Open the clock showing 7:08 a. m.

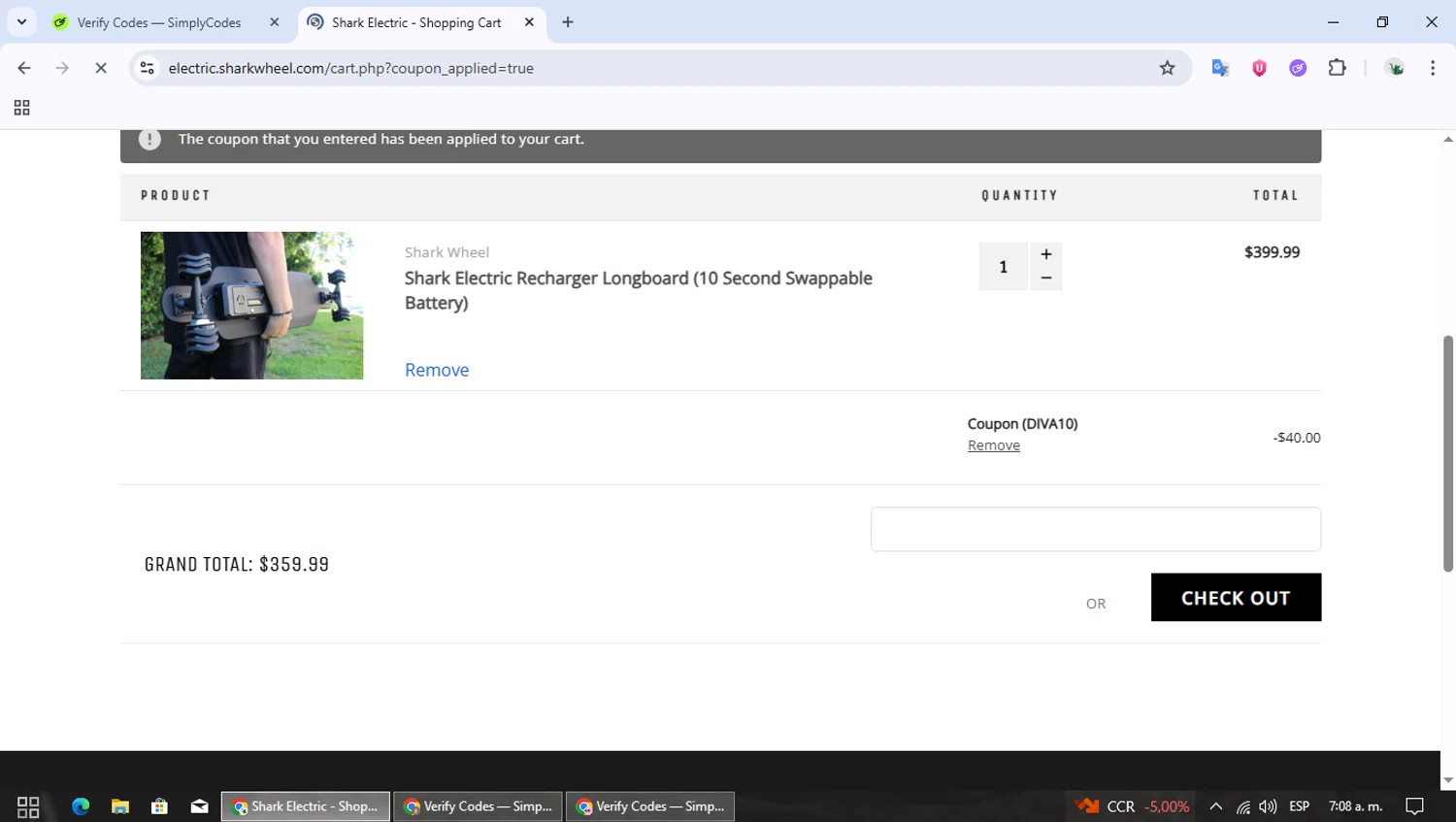click(1355, 806)
